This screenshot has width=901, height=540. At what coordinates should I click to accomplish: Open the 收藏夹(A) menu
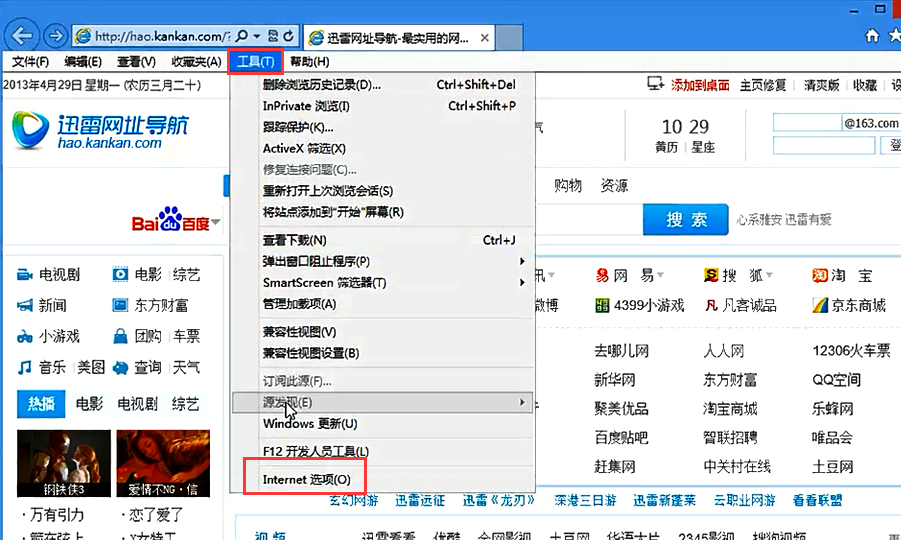pos(196,61)
